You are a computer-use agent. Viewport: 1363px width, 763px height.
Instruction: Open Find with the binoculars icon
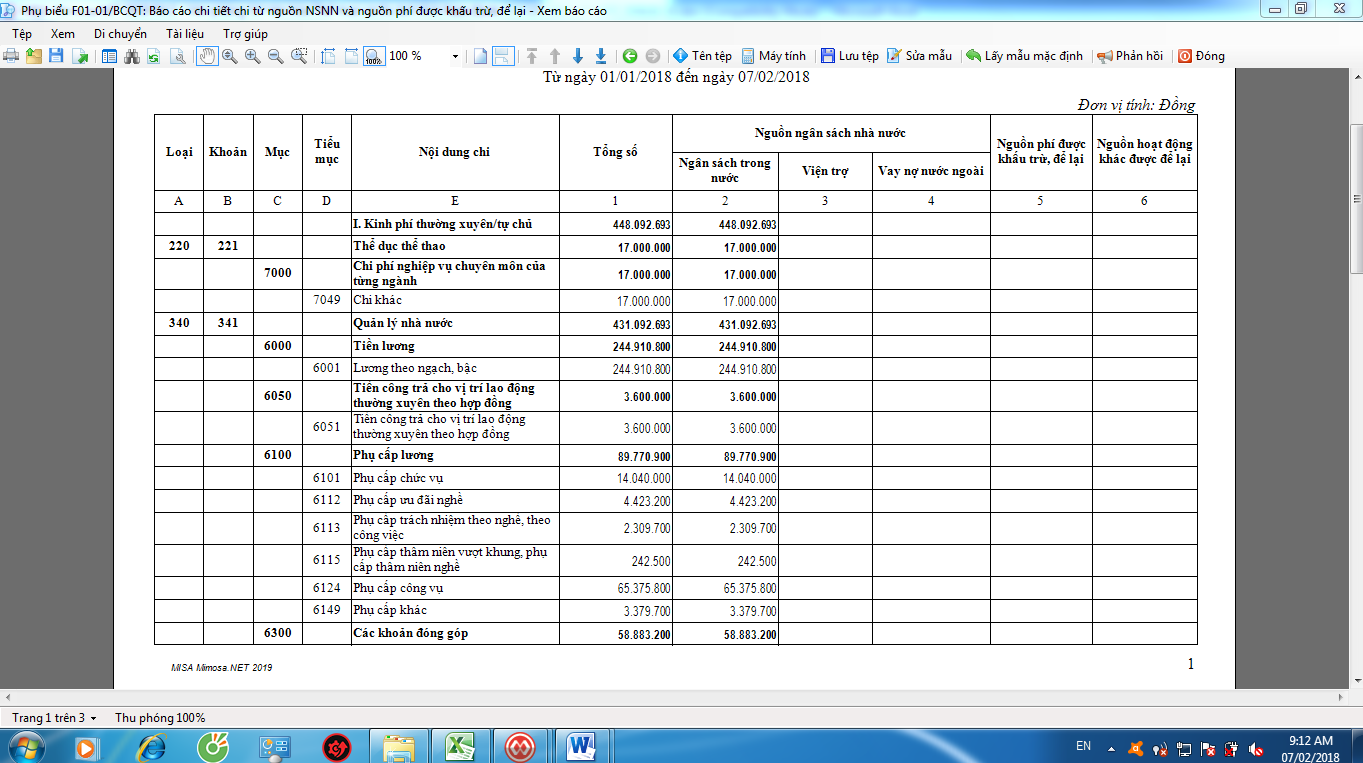click(132, 56)
